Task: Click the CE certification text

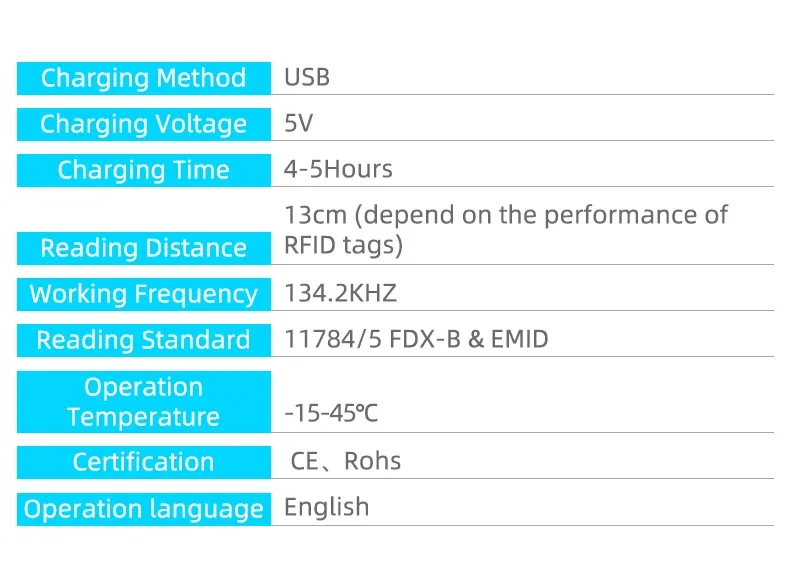Action: tap(304, 462)
